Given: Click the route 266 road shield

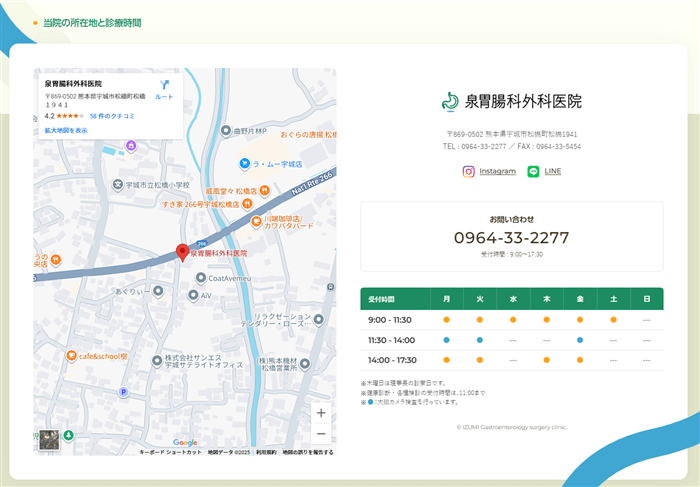Looking at the screenshot, I should click(x=202, y=244).
